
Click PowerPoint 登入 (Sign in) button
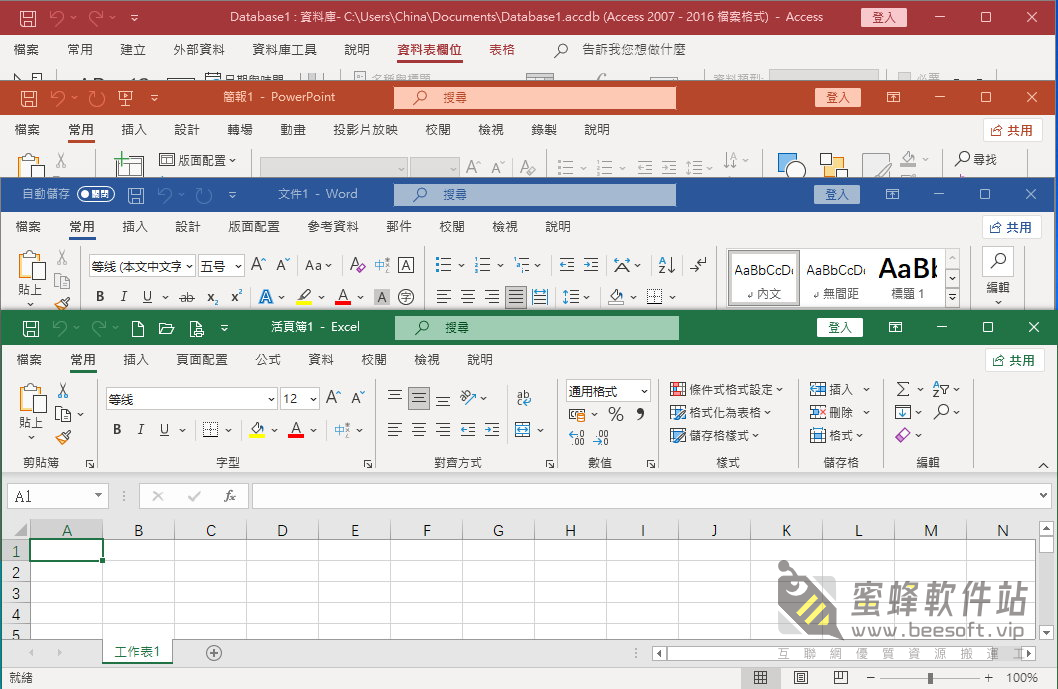838,98
